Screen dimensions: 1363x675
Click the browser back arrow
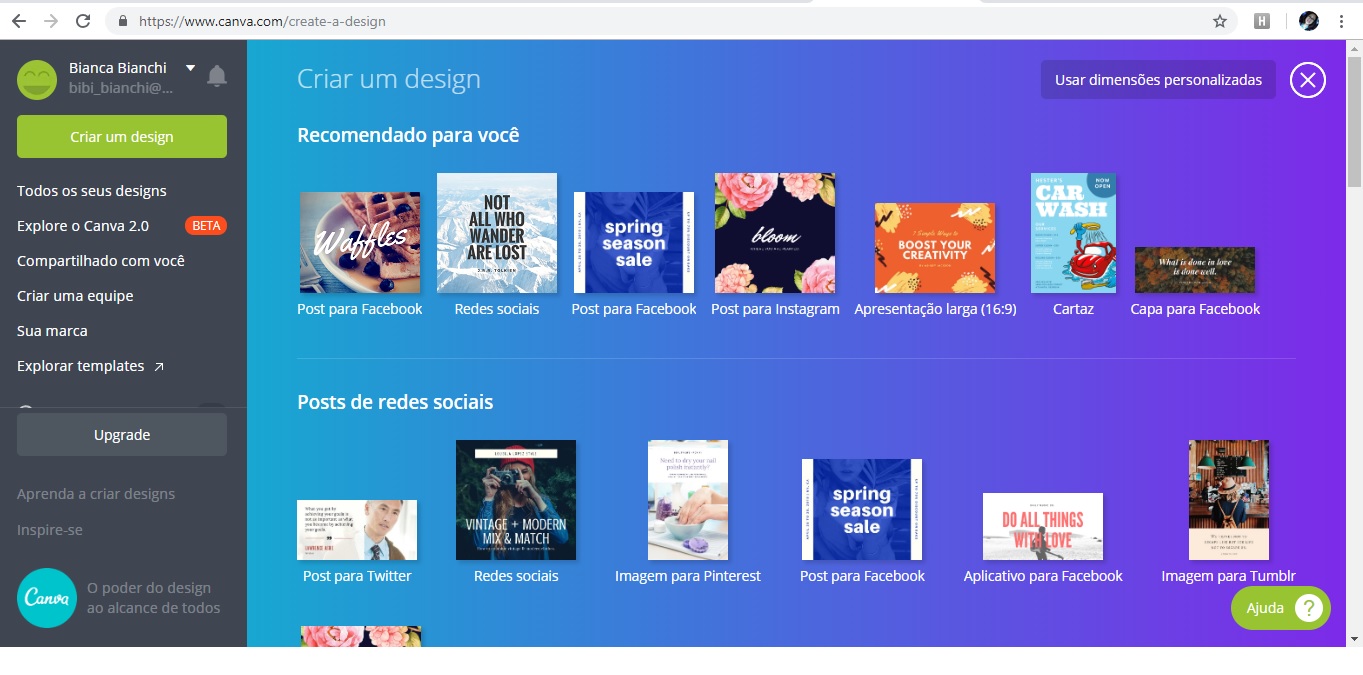click(19, 21)
